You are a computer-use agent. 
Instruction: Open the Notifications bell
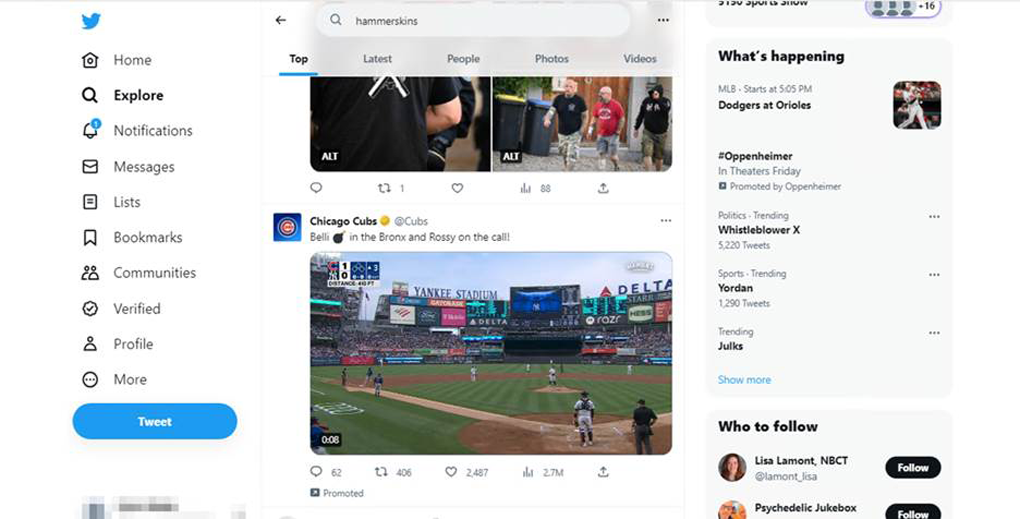[90, 131]
